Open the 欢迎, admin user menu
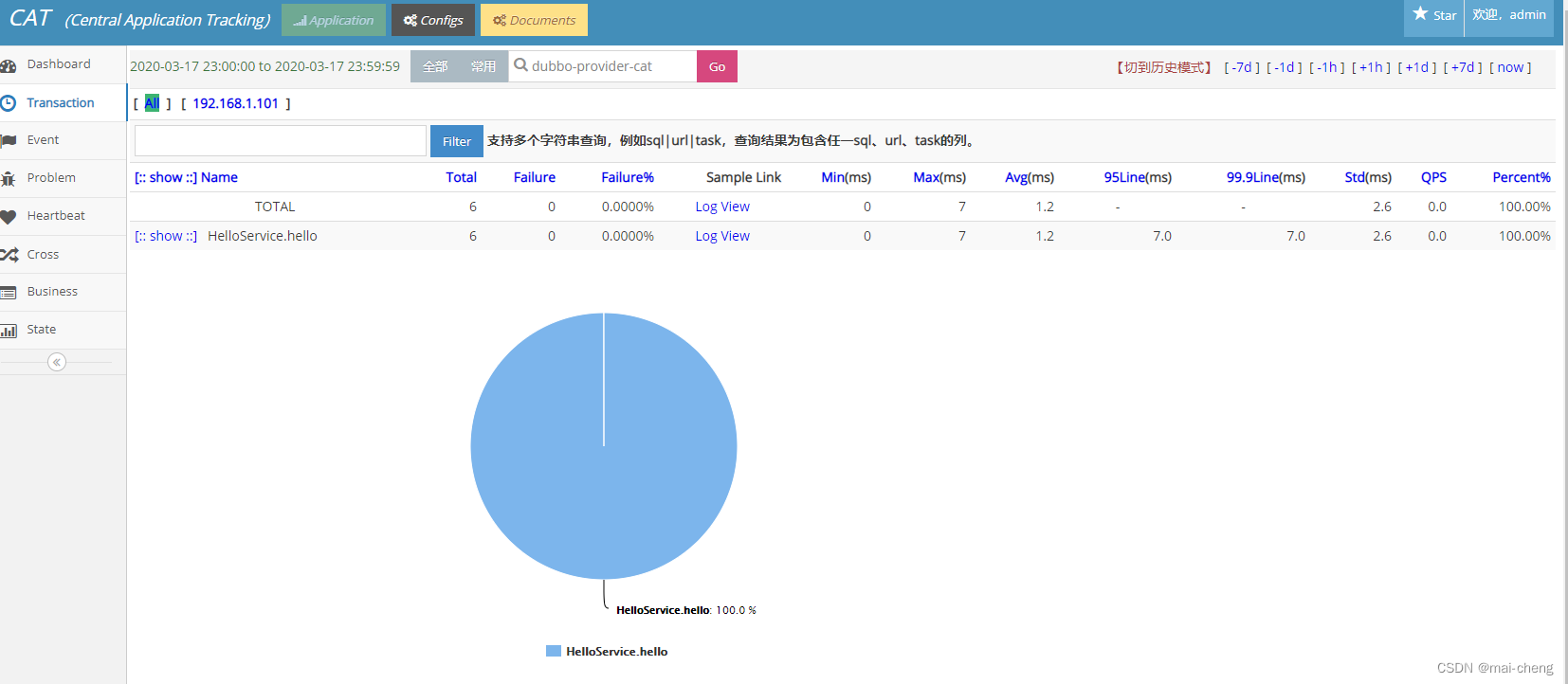 [1508, 15]
